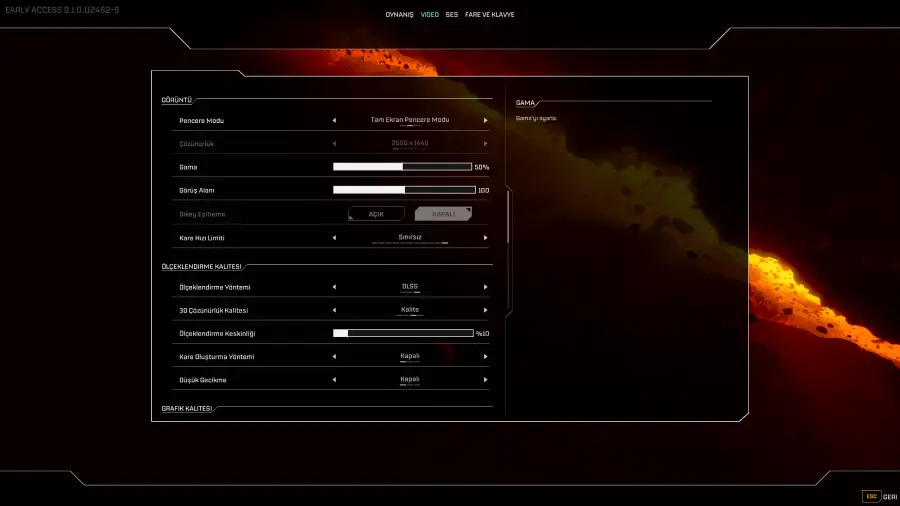Open the Kalite 3D resolution selector
The height and width of the screenshot is (506, 900).
coord(410,311)
